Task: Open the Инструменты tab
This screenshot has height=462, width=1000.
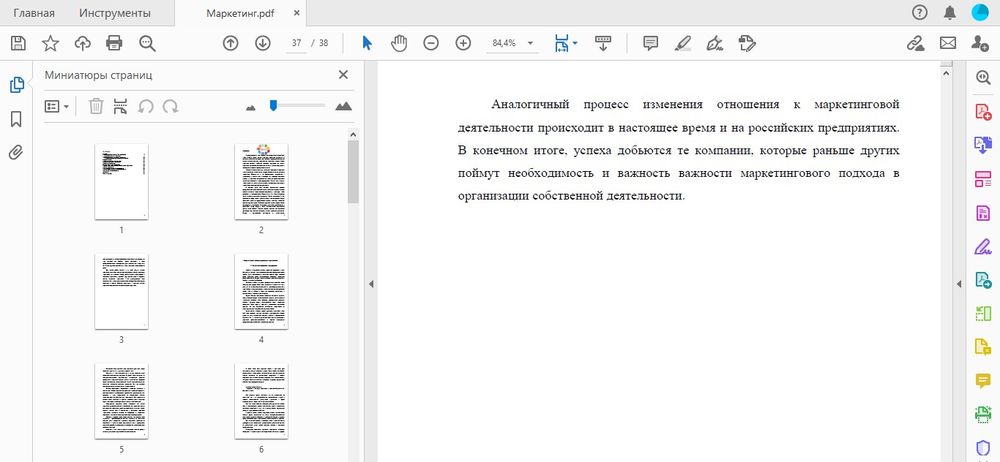Action: click(x=117, y=13)
